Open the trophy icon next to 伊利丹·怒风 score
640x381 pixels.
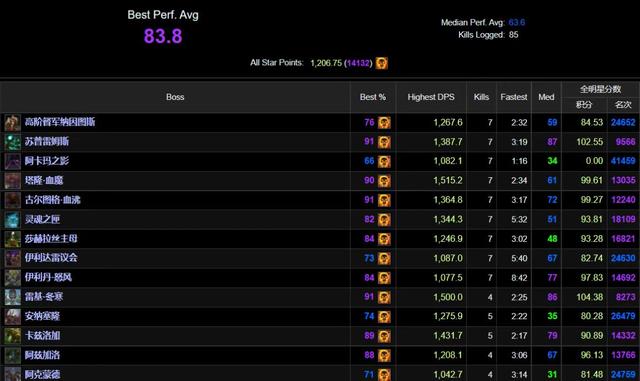(x=384, y=278)
